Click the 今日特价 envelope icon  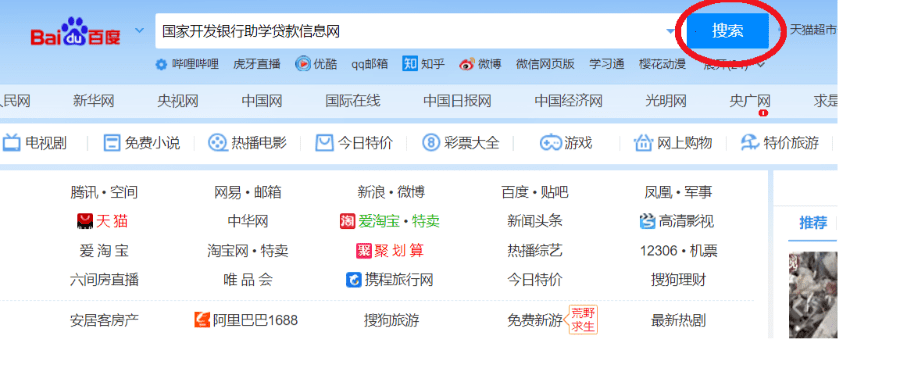[x=324, y=143]
